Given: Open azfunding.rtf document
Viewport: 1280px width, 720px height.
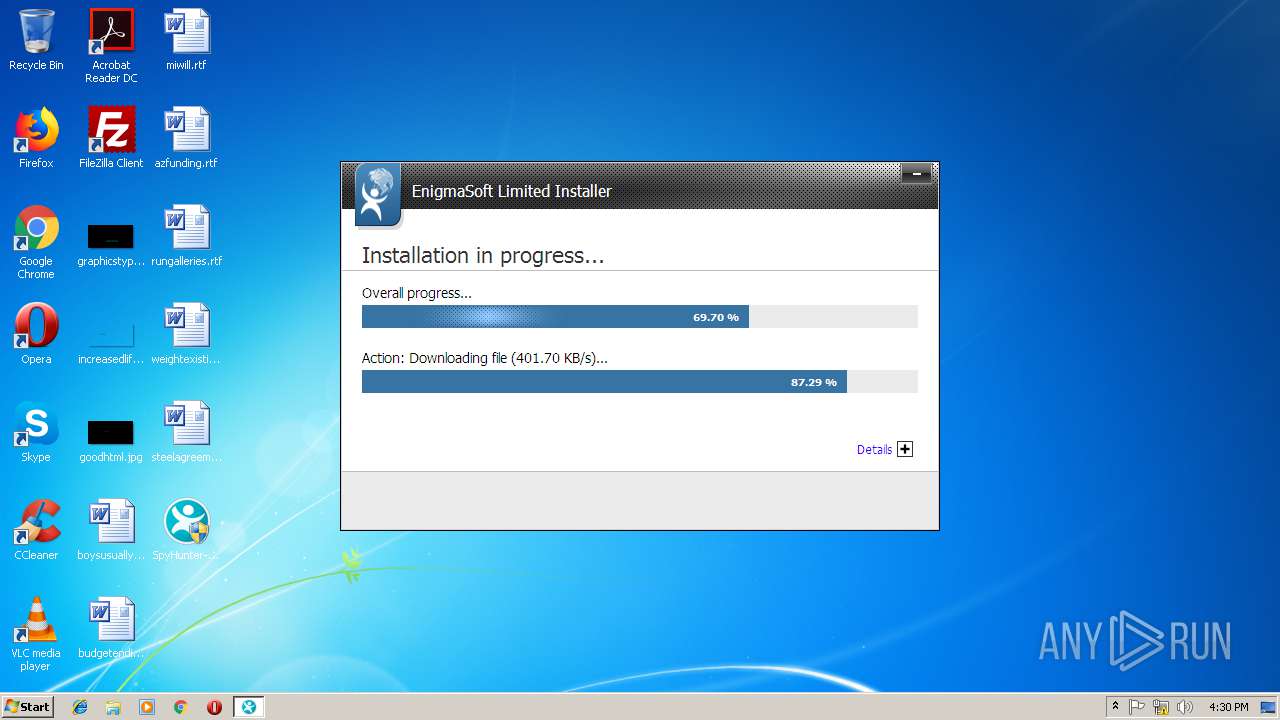Looking at the screenshot, I should (x=186, y=138).
